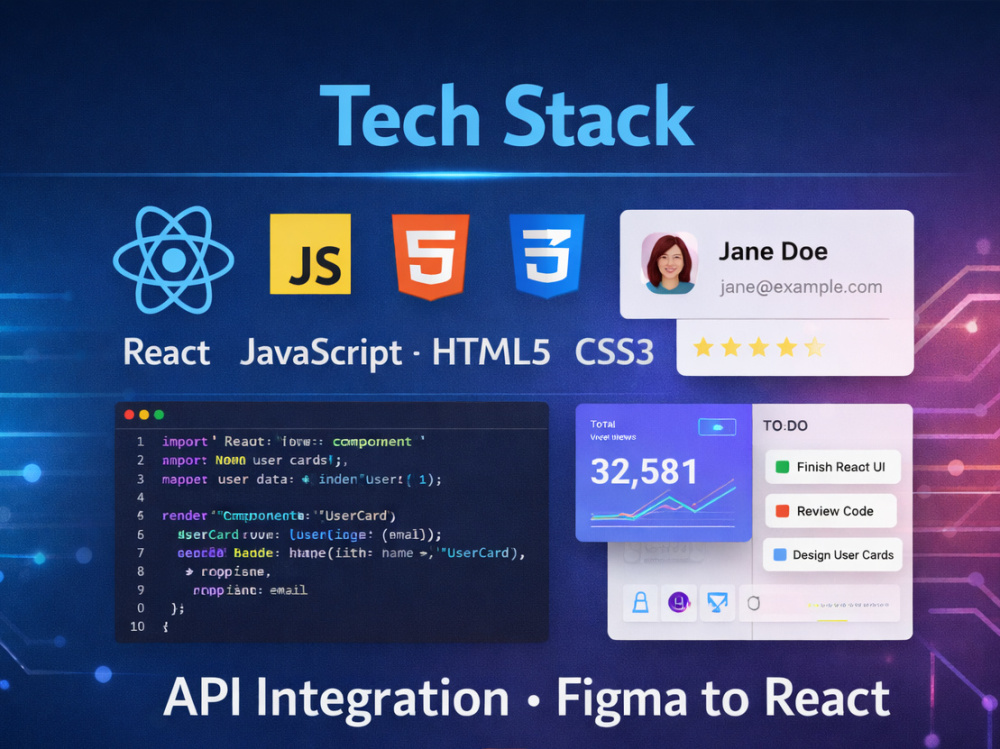Click the fifth half-filled rating star

(x=814, y=348)
